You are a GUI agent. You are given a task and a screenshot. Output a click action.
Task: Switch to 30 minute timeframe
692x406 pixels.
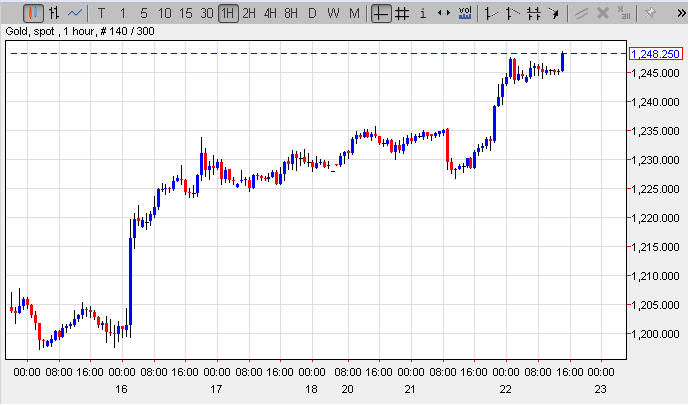tap(207, 13)
